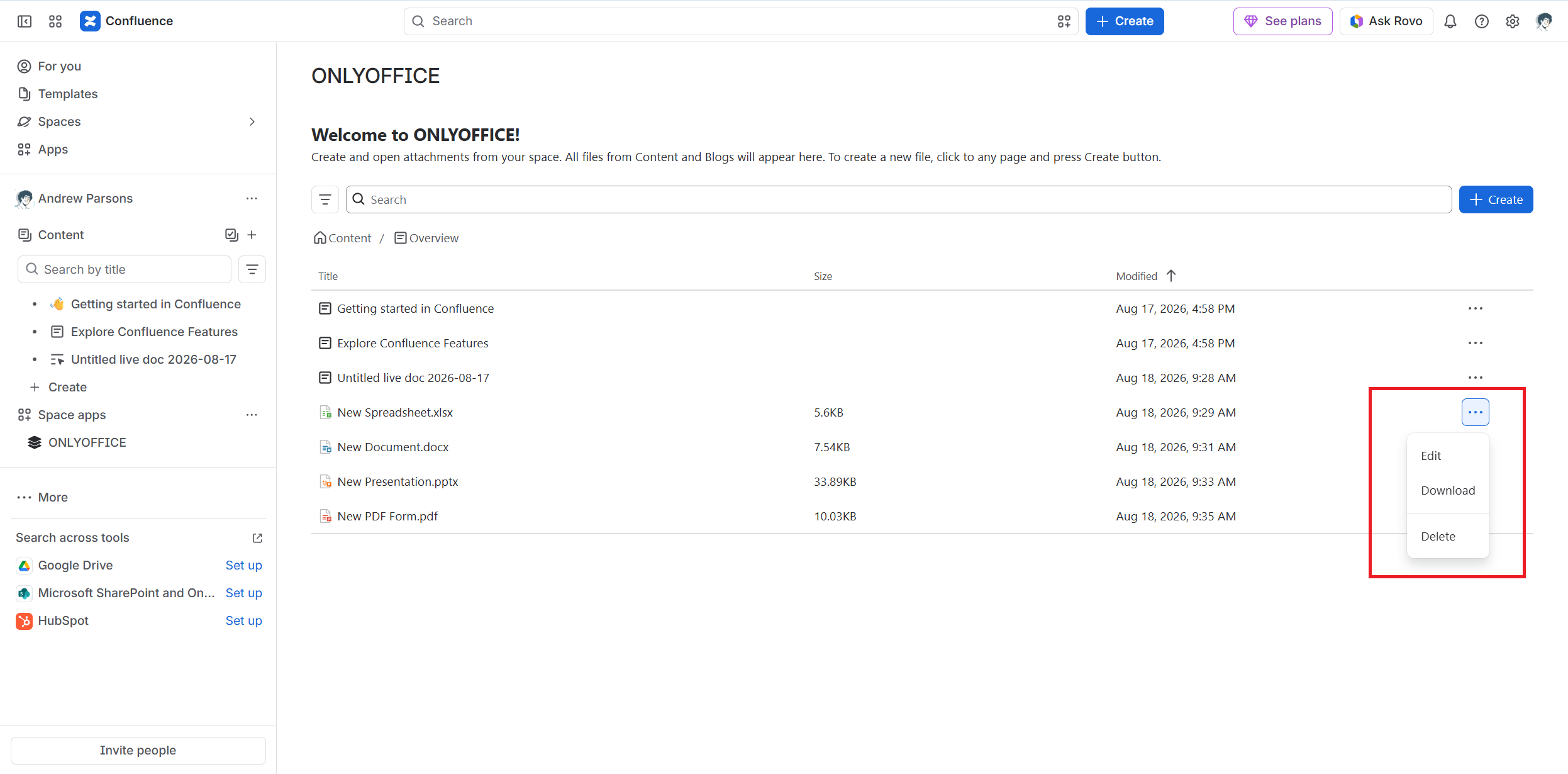Click ONLYOFFICE Create button
This screenshot has height=774, width=1568.
tap(1495, 199)
